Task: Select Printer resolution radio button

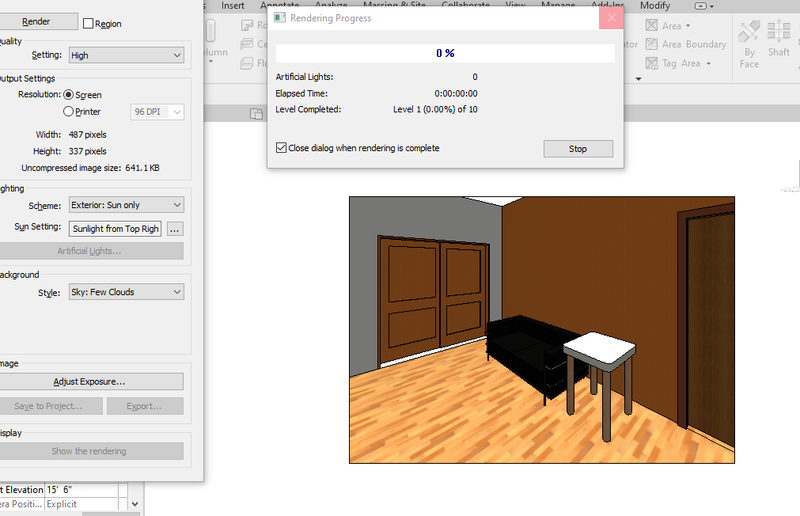Action: [x=68, y=111]
